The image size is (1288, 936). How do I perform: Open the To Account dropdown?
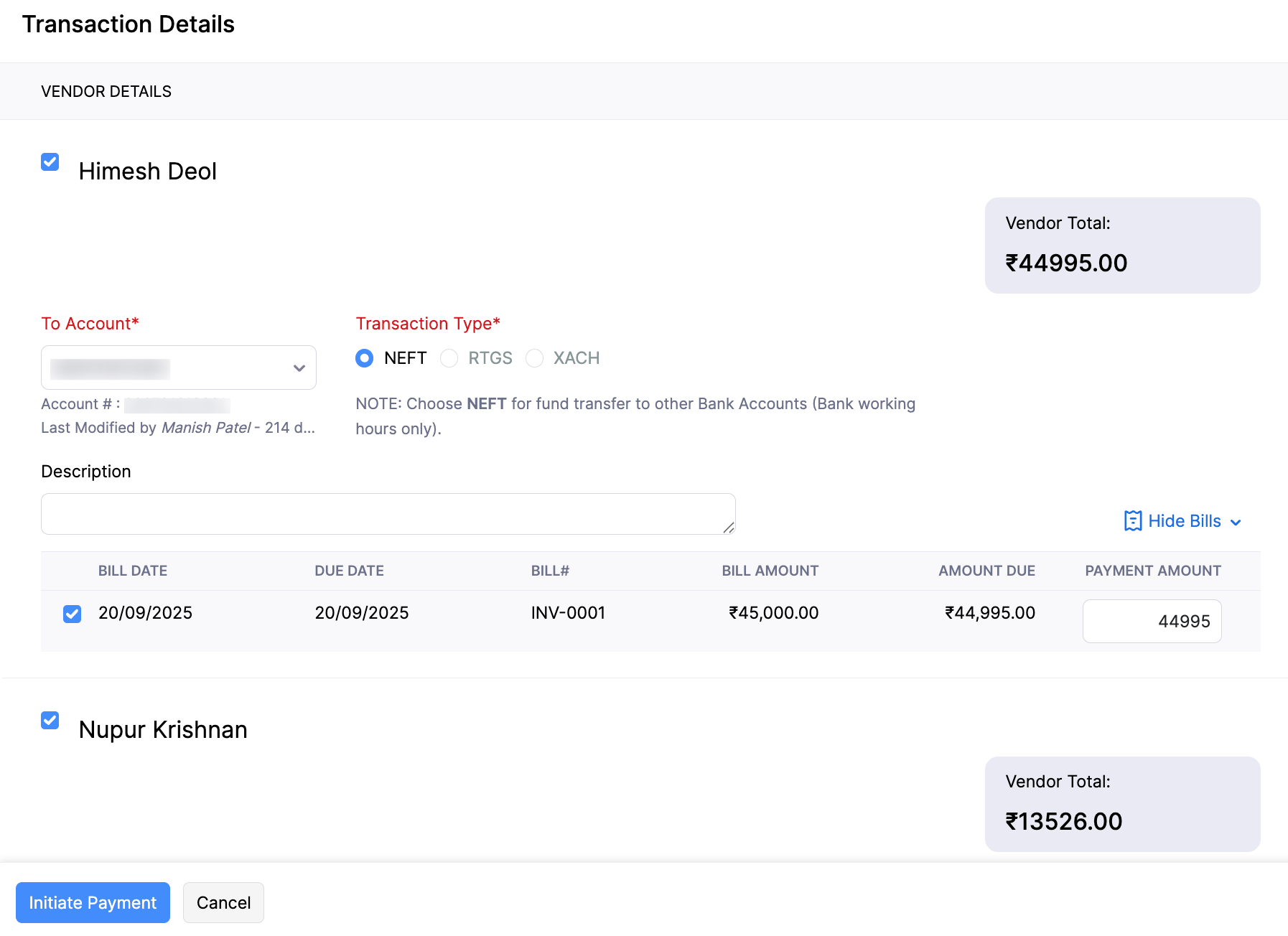[178, 368]
